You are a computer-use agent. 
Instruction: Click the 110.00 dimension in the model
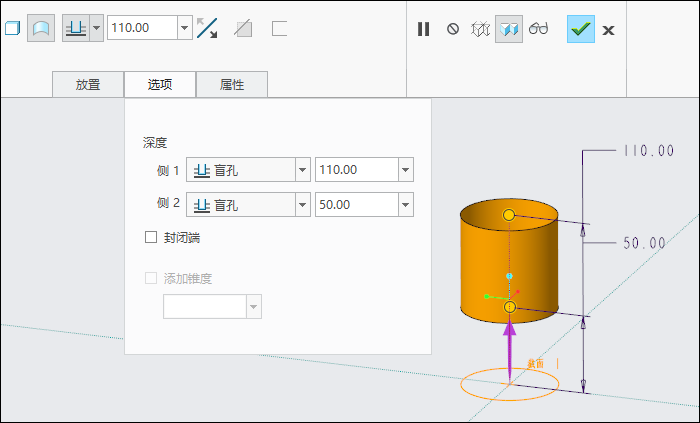click(649, 151)
